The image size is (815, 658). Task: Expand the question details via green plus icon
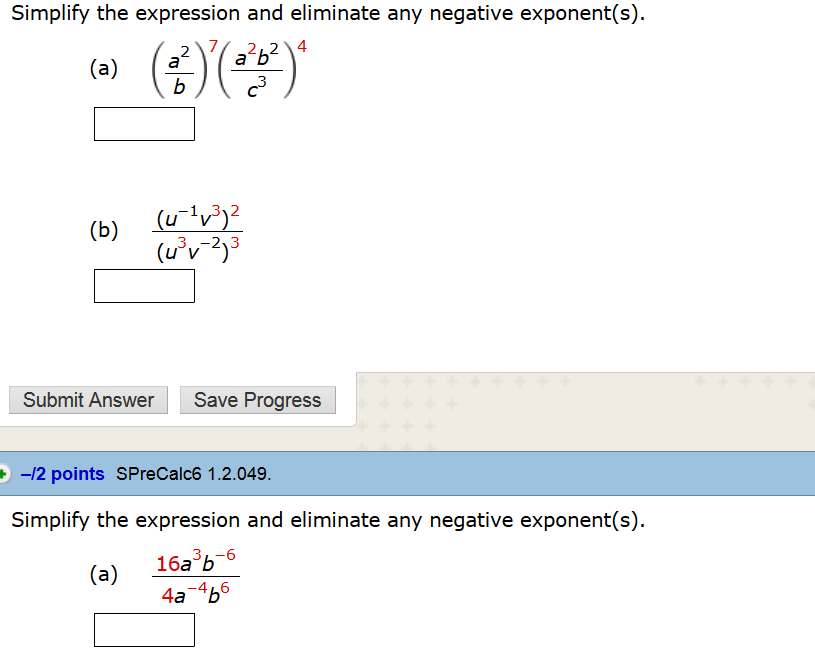pyautogui.click(x=7, y=474)
